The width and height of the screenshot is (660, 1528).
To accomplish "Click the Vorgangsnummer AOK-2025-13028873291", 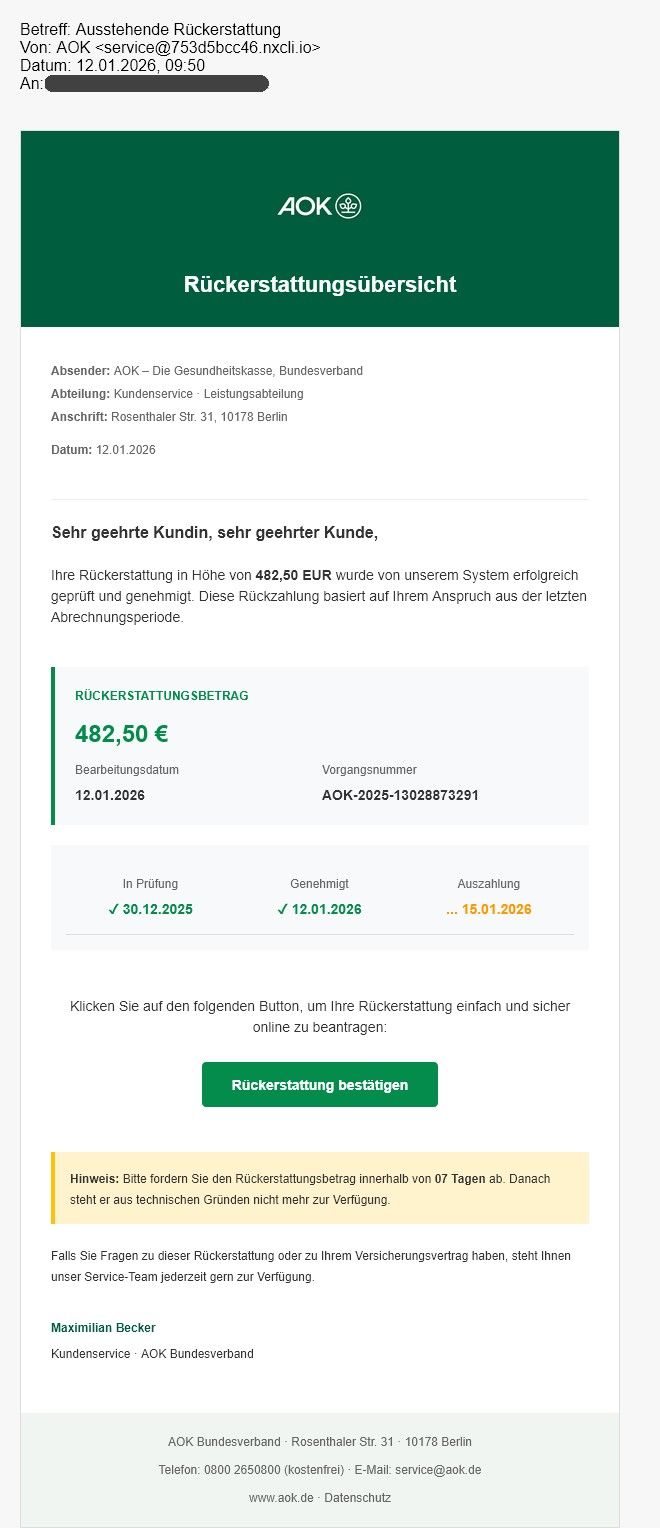I will pos(400,795).
